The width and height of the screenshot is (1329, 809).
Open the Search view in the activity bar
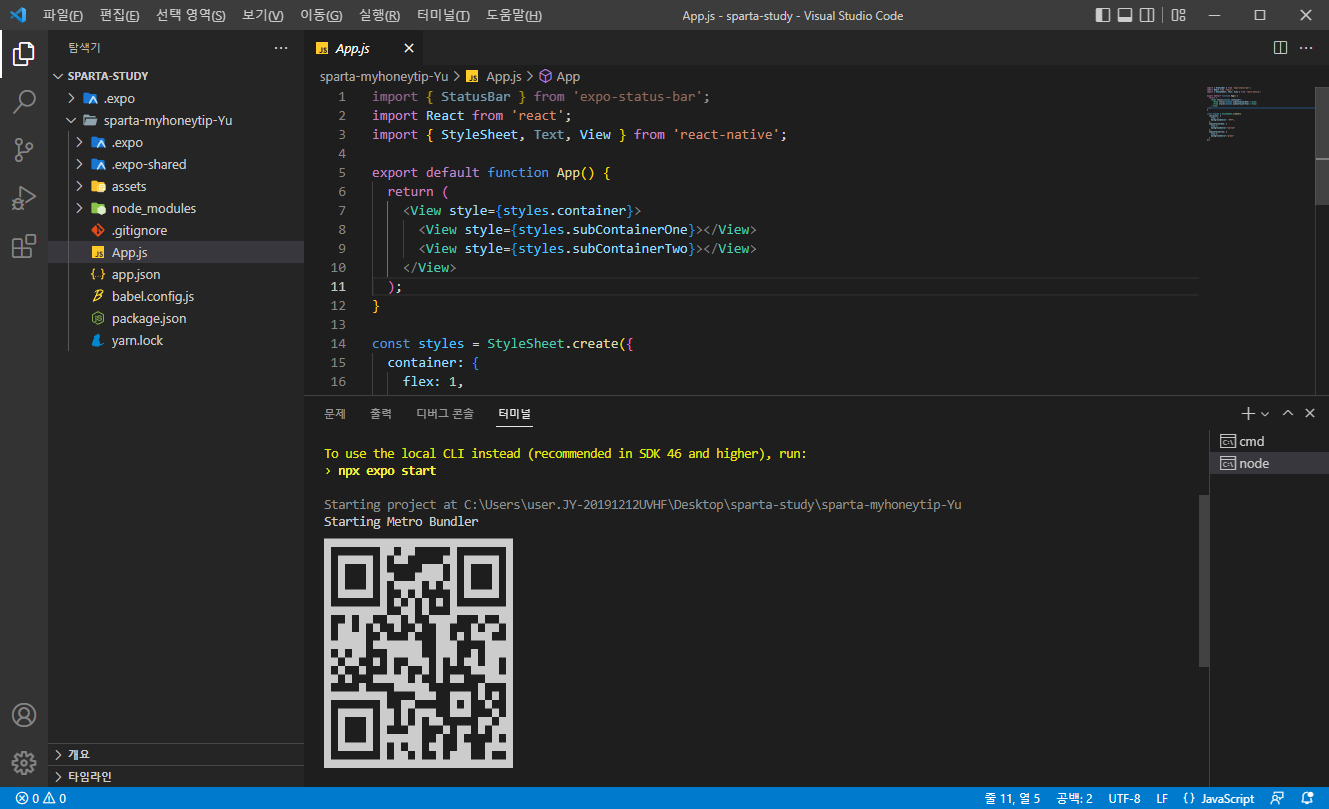24,101
